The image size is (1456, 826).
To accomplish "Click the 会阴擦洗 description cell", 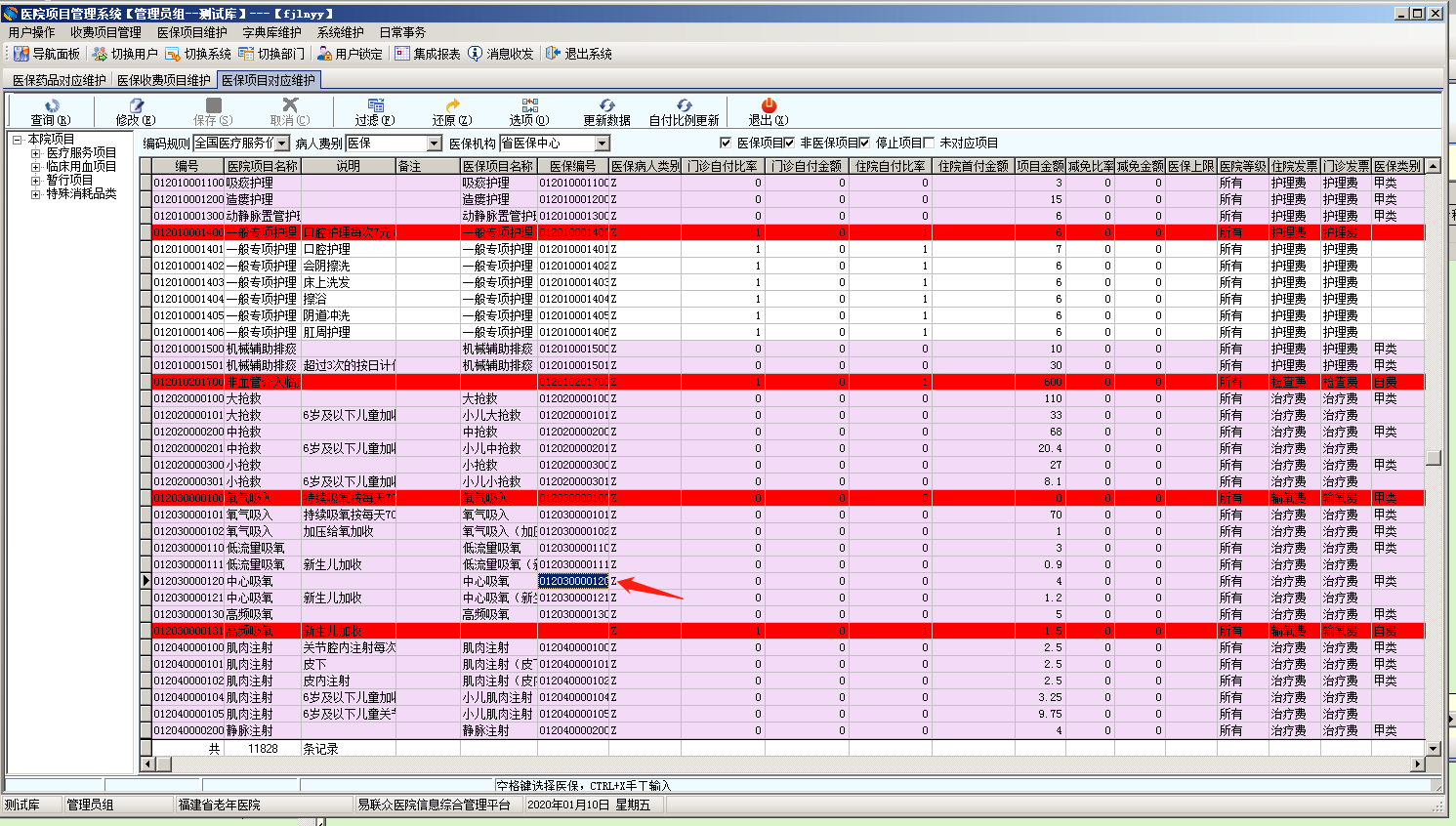I will (x=349, y=266).
